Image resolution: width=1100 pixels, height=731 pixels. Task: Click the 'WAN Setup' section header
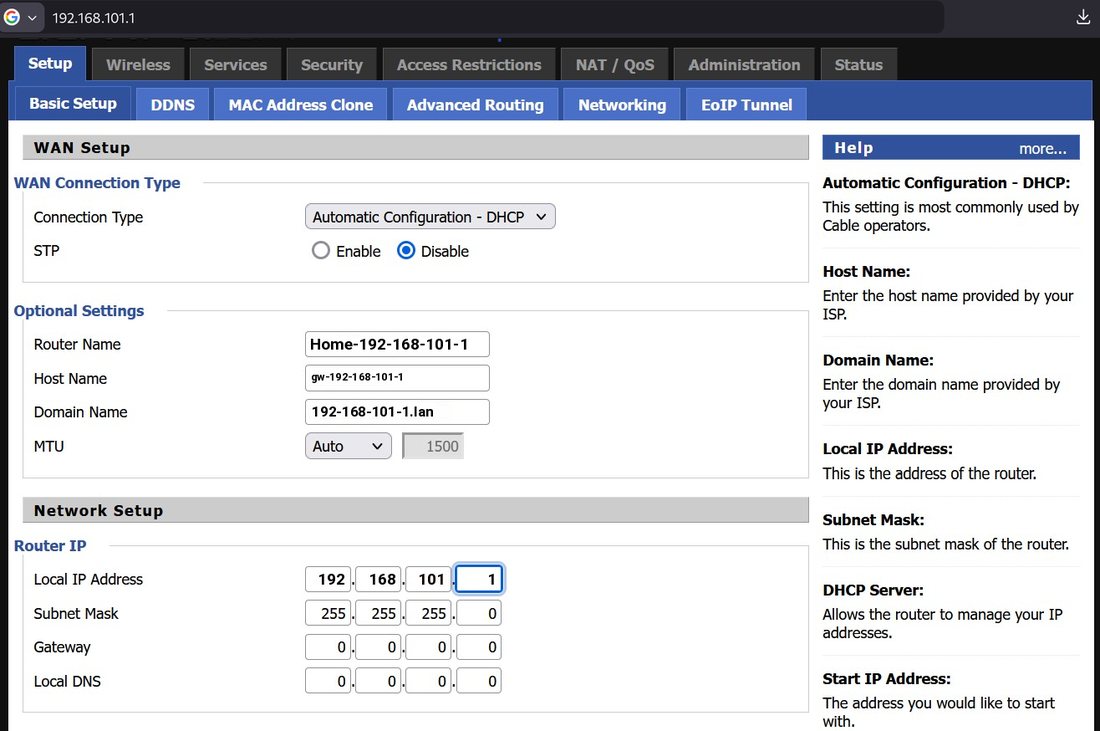[x=415, y=148]
